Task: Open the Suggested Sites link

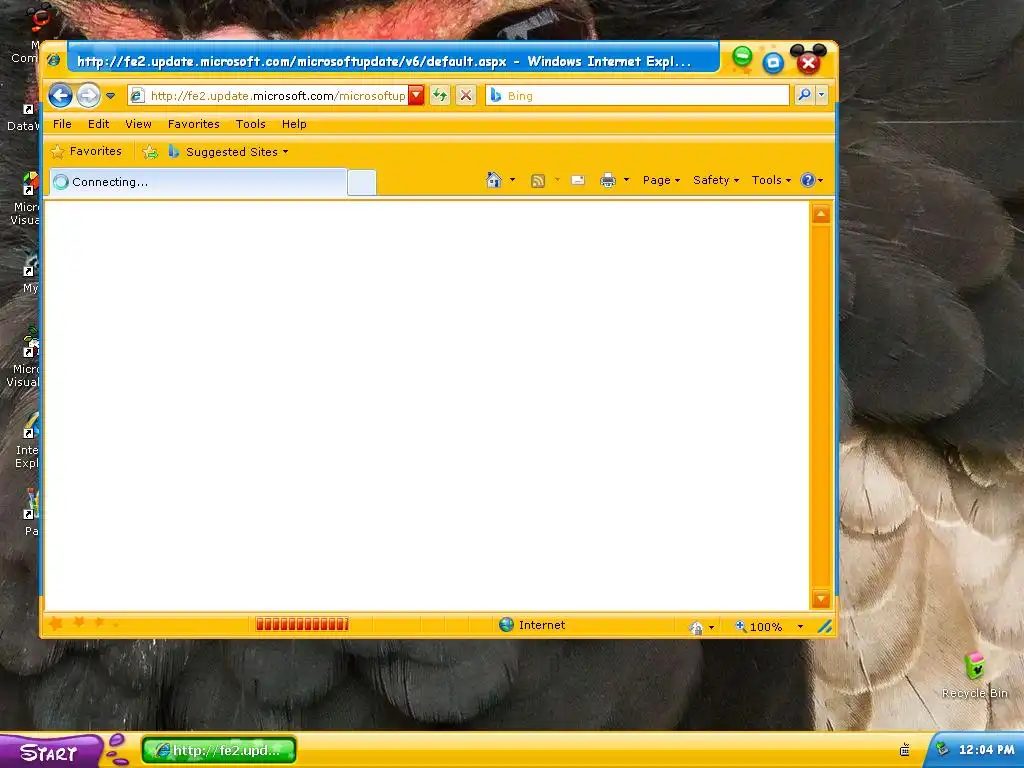Action: [x=228, y=152]
